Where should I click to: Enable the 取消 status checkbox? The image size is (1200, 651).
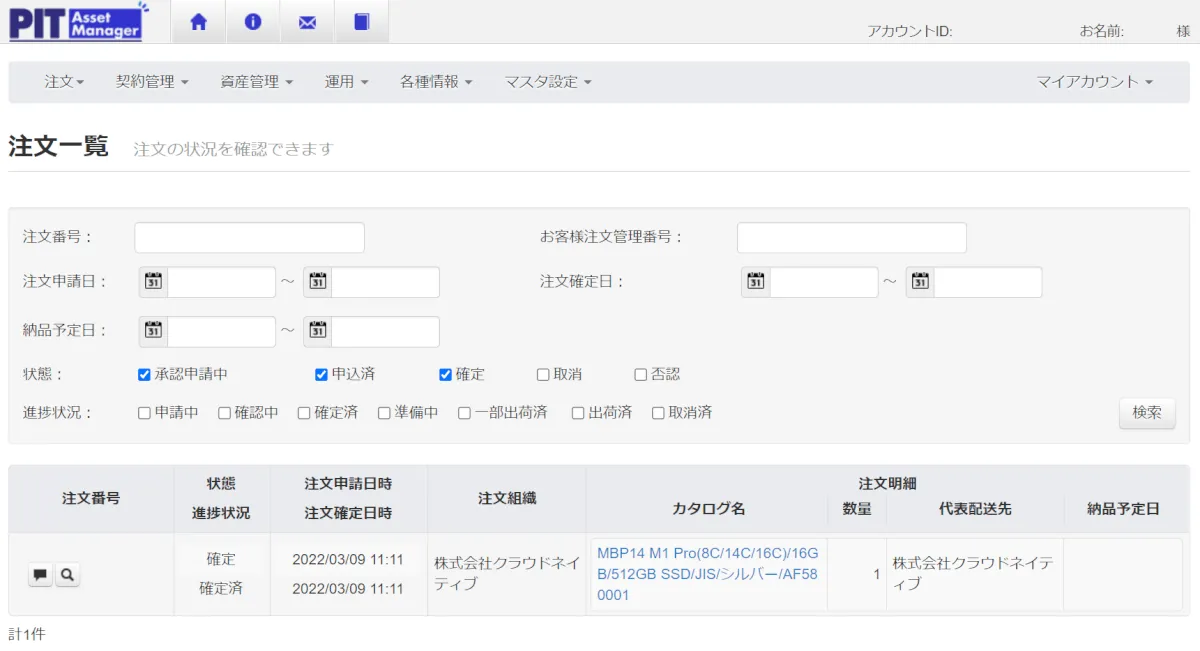point(543,375)
